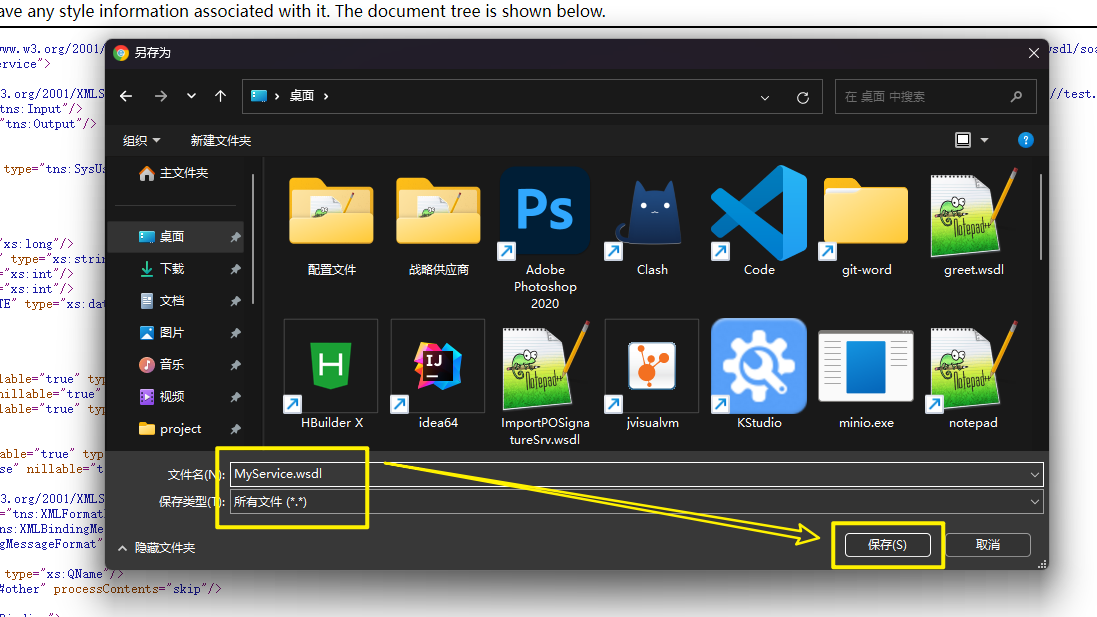Click 新建文件夹 to create folder
1097x617 pixels.
[221, 141]
